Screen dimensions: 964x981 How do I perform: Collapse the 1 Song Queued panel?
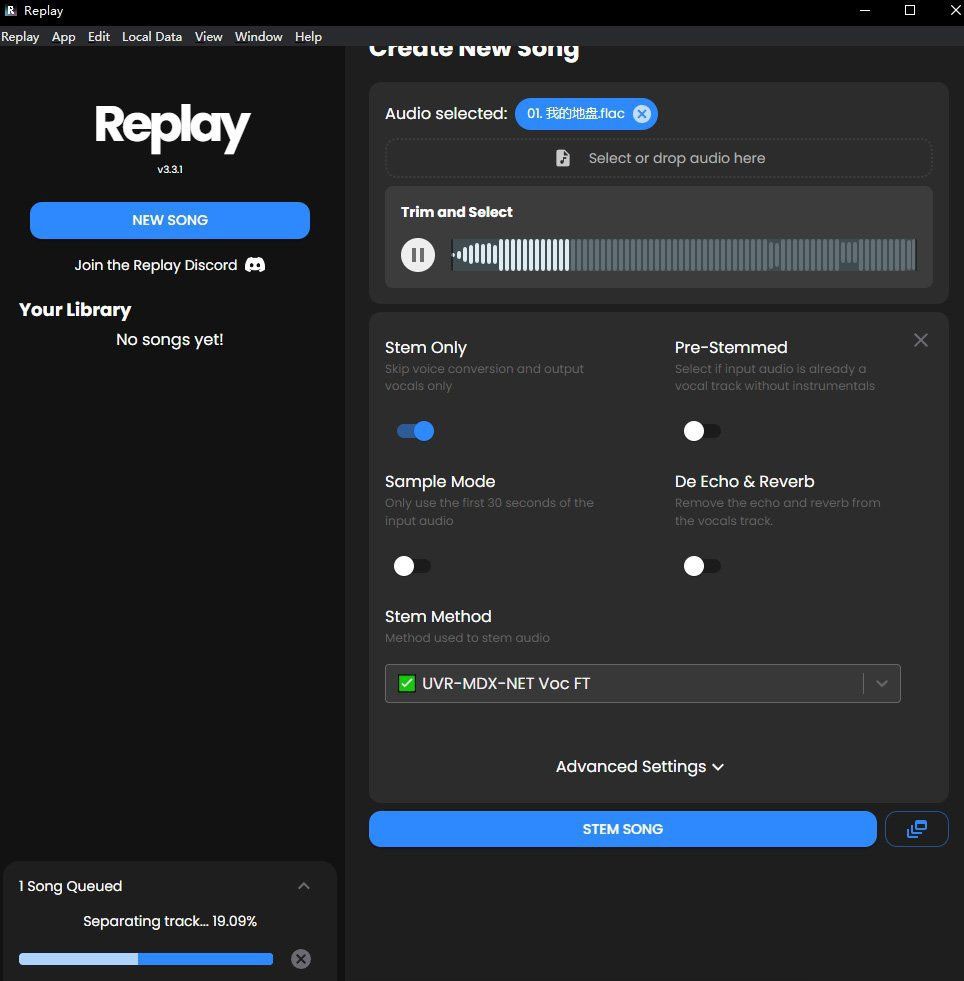(304, 885)
